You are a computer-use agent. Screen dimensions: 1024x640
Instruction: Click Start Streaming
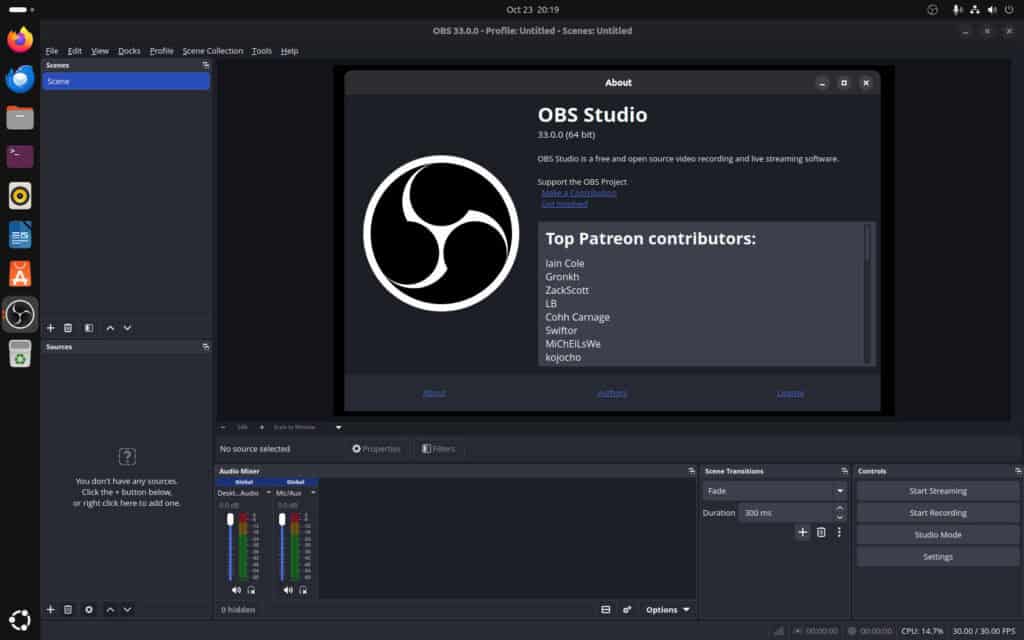938,490
